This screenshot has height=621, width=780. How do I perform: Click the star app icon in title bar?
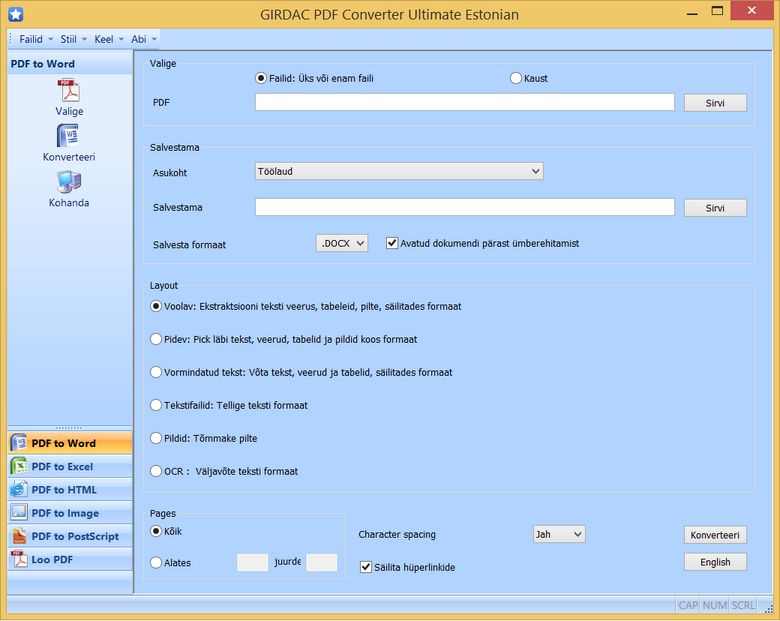(15, 14)
